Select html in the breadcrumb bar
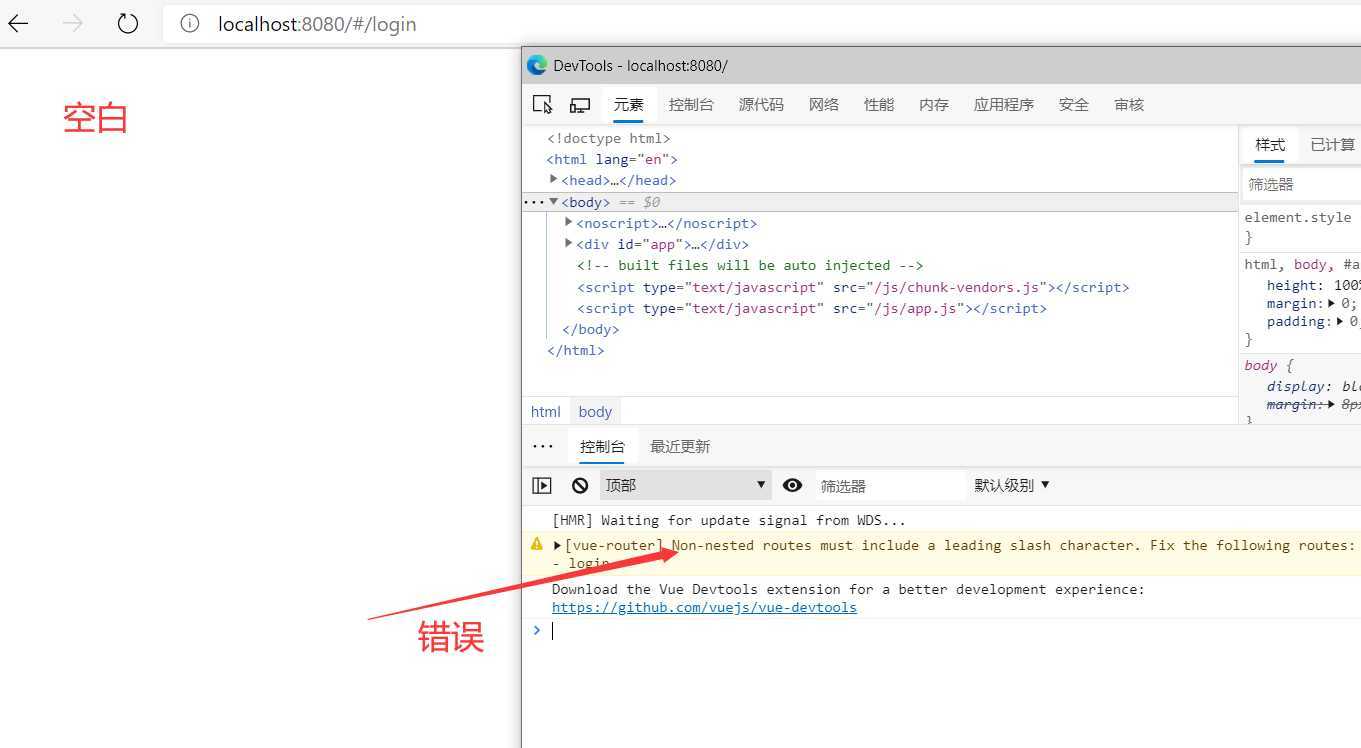 546,412
